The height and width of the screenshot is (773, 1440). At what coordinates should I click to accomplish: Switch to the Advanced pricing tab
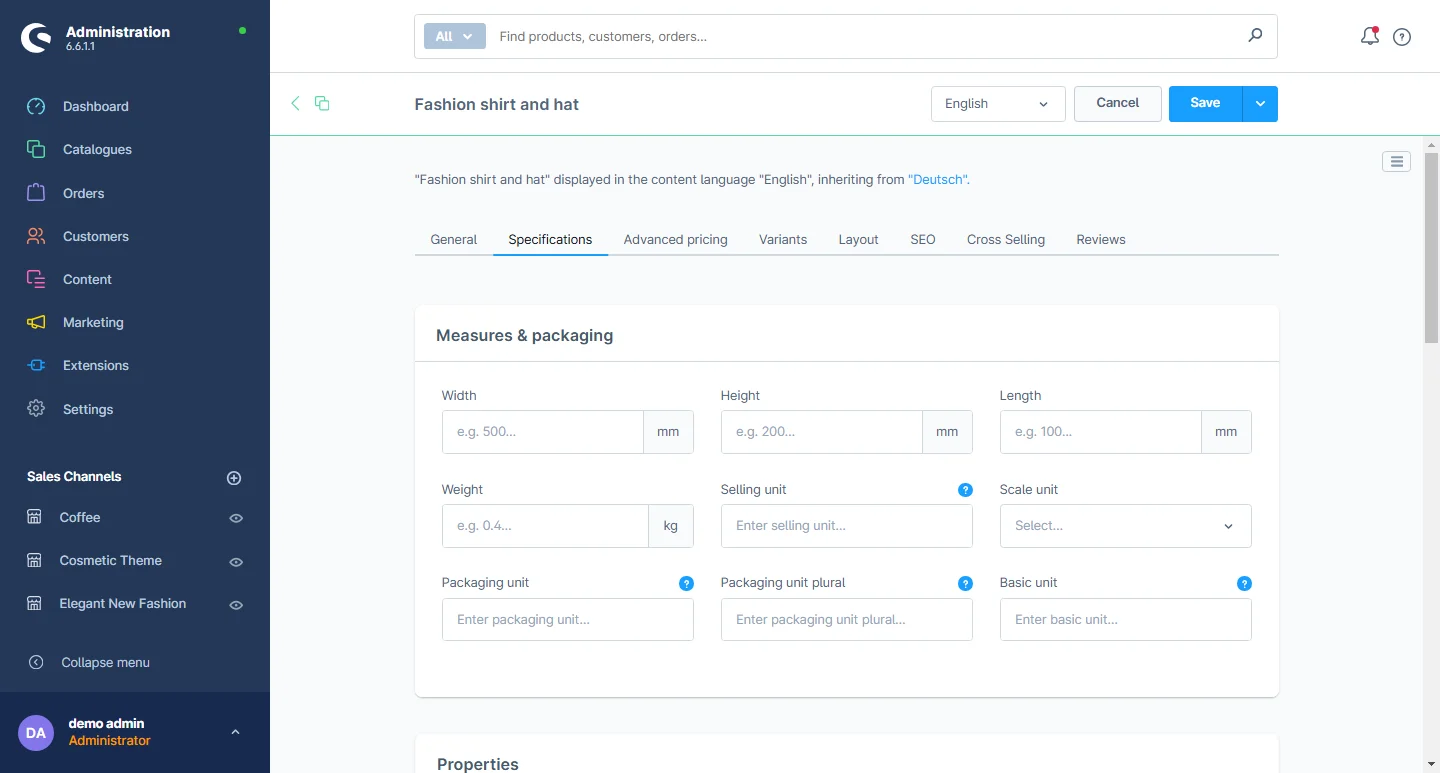point(675,239)
